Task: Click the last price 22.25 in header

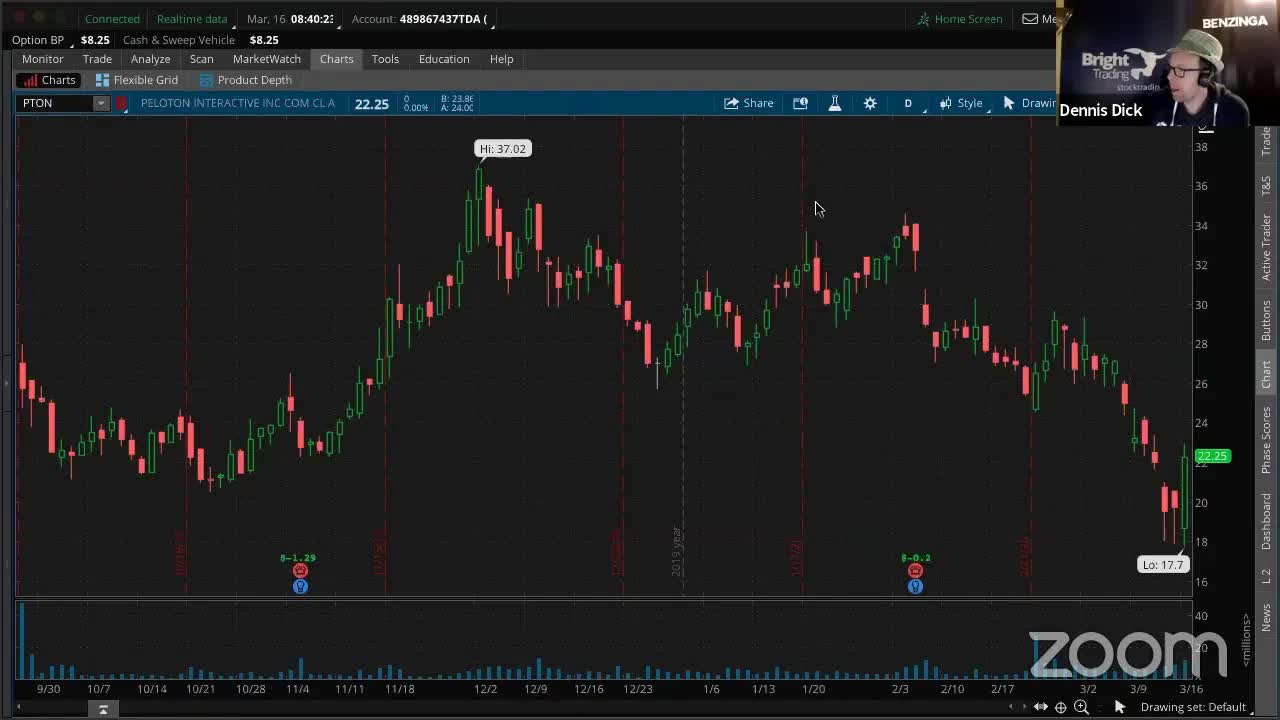Action: (372, 103)
